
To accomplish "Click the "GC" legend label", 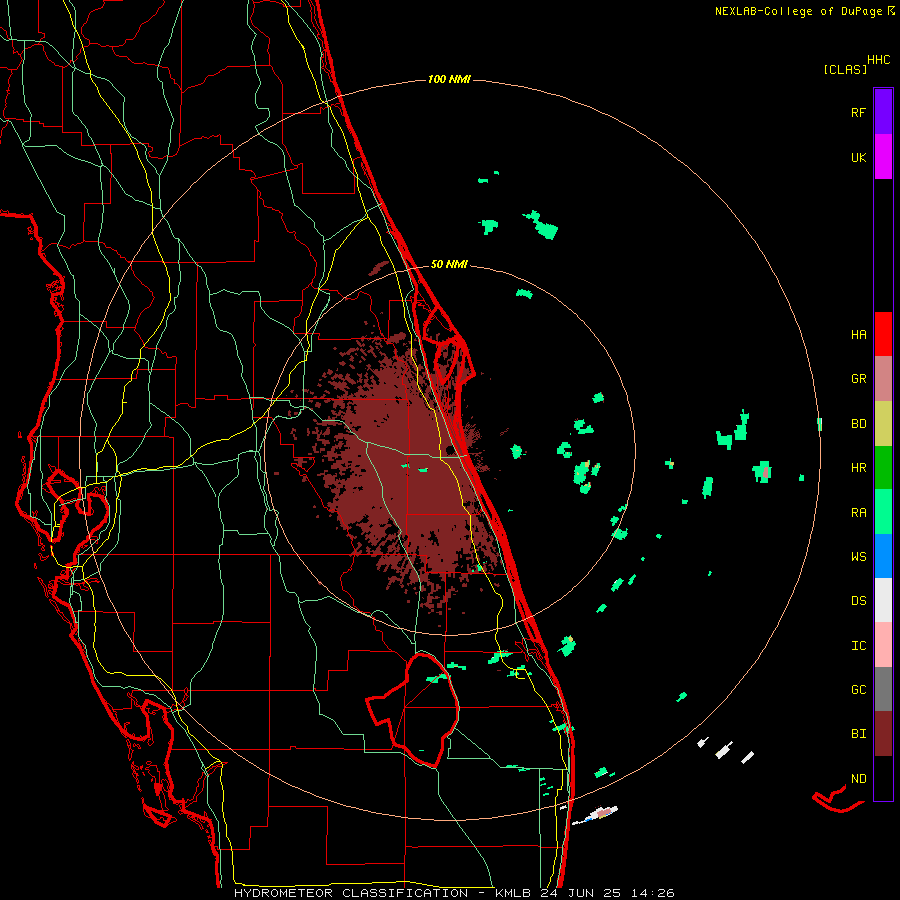I will point(858,690).
